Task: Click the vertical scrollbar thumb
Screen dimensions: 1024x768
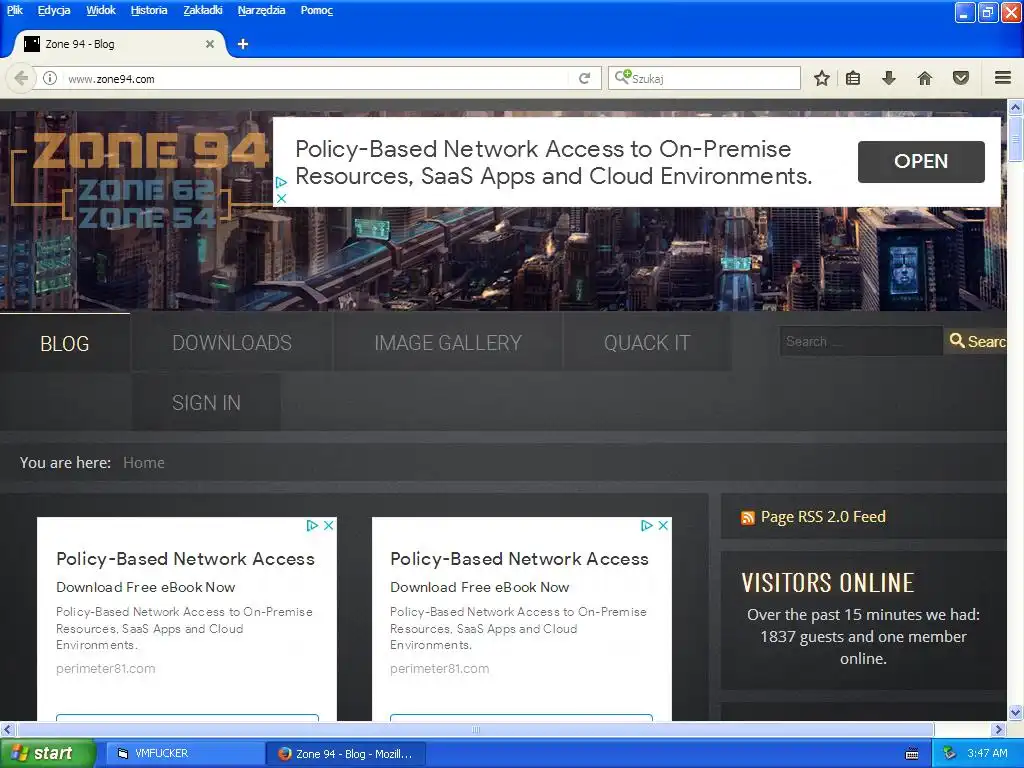Action: 1016,138
